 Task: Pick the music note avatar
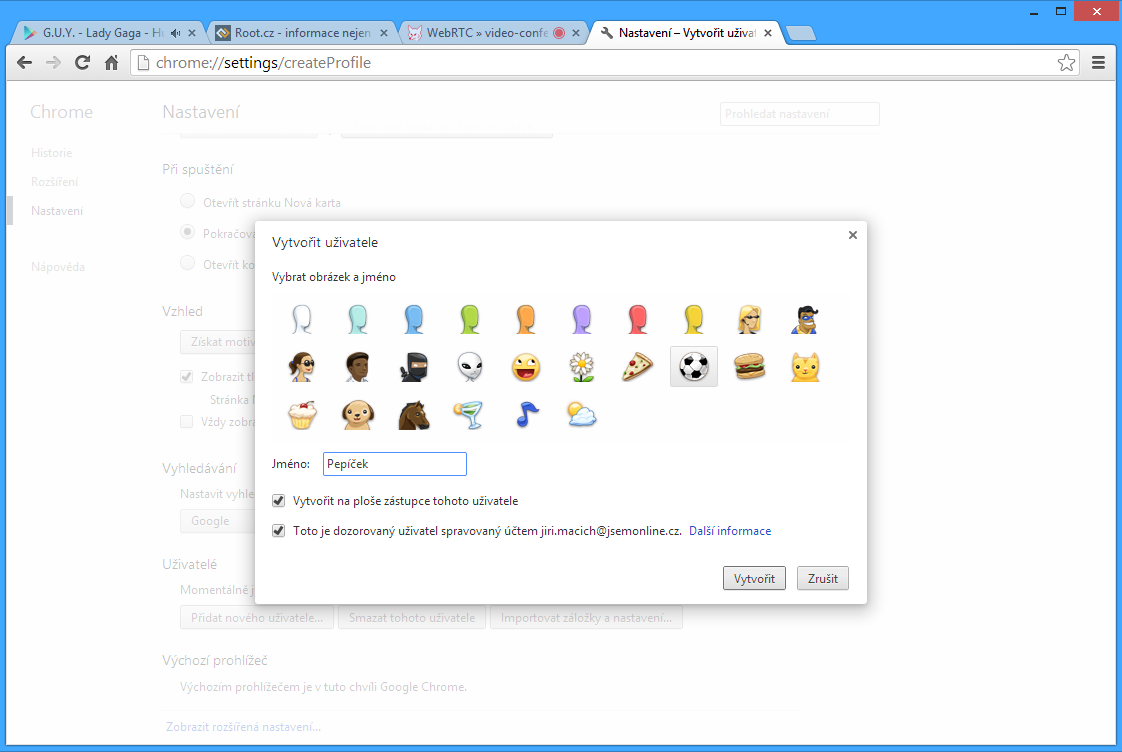tap(525, 414)
